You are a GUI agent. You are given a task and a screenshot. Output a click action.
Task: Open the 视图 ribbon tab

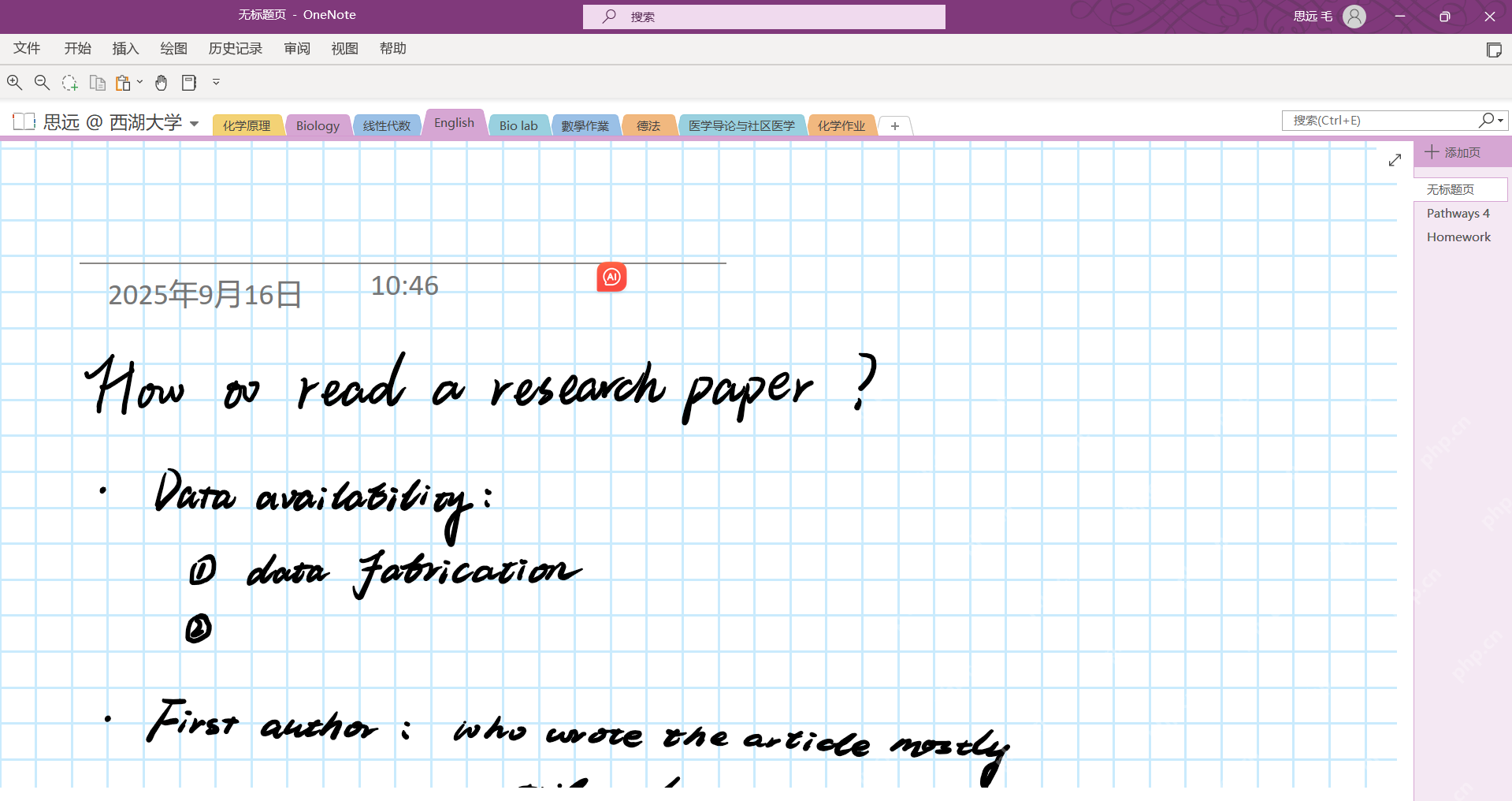coord(344,48)
